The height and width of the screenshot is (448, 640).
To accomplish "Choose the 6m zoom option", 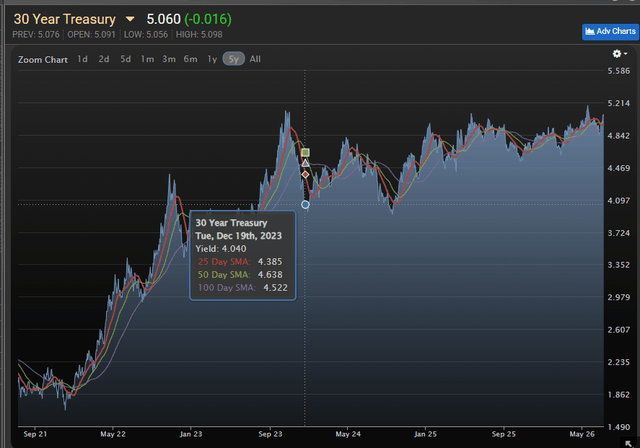I will 190,59.
